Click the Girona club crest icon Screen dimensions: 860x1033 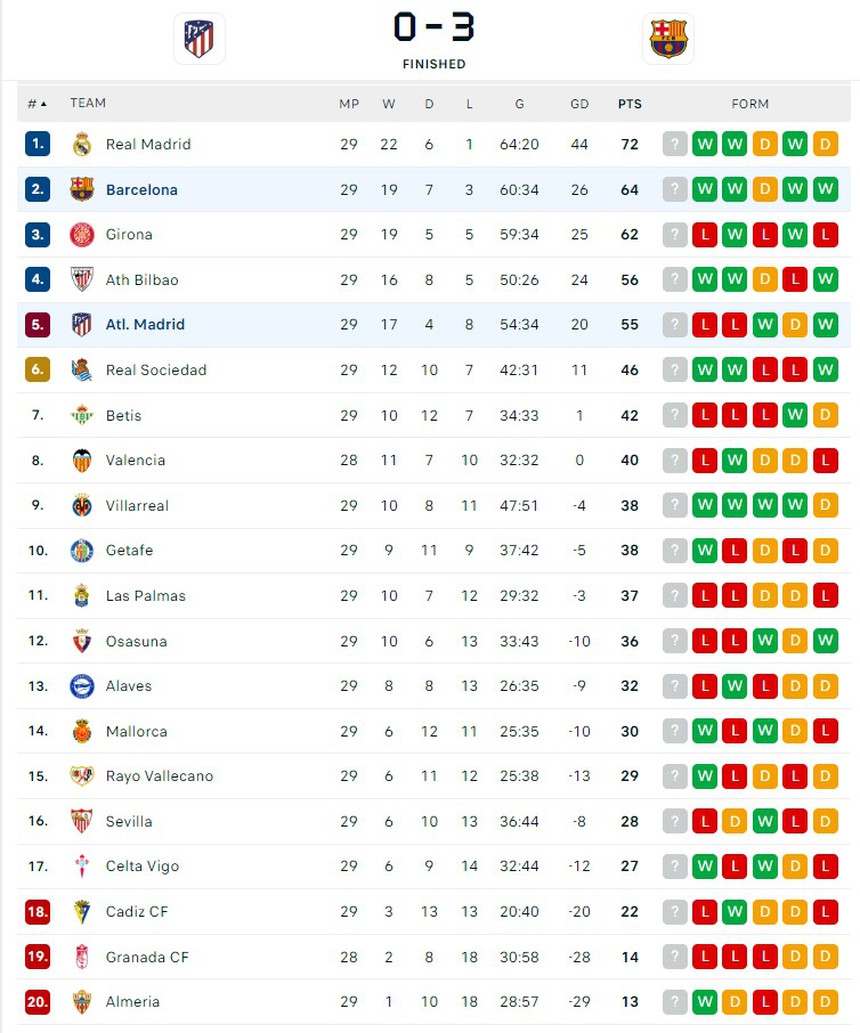point(82,235)
